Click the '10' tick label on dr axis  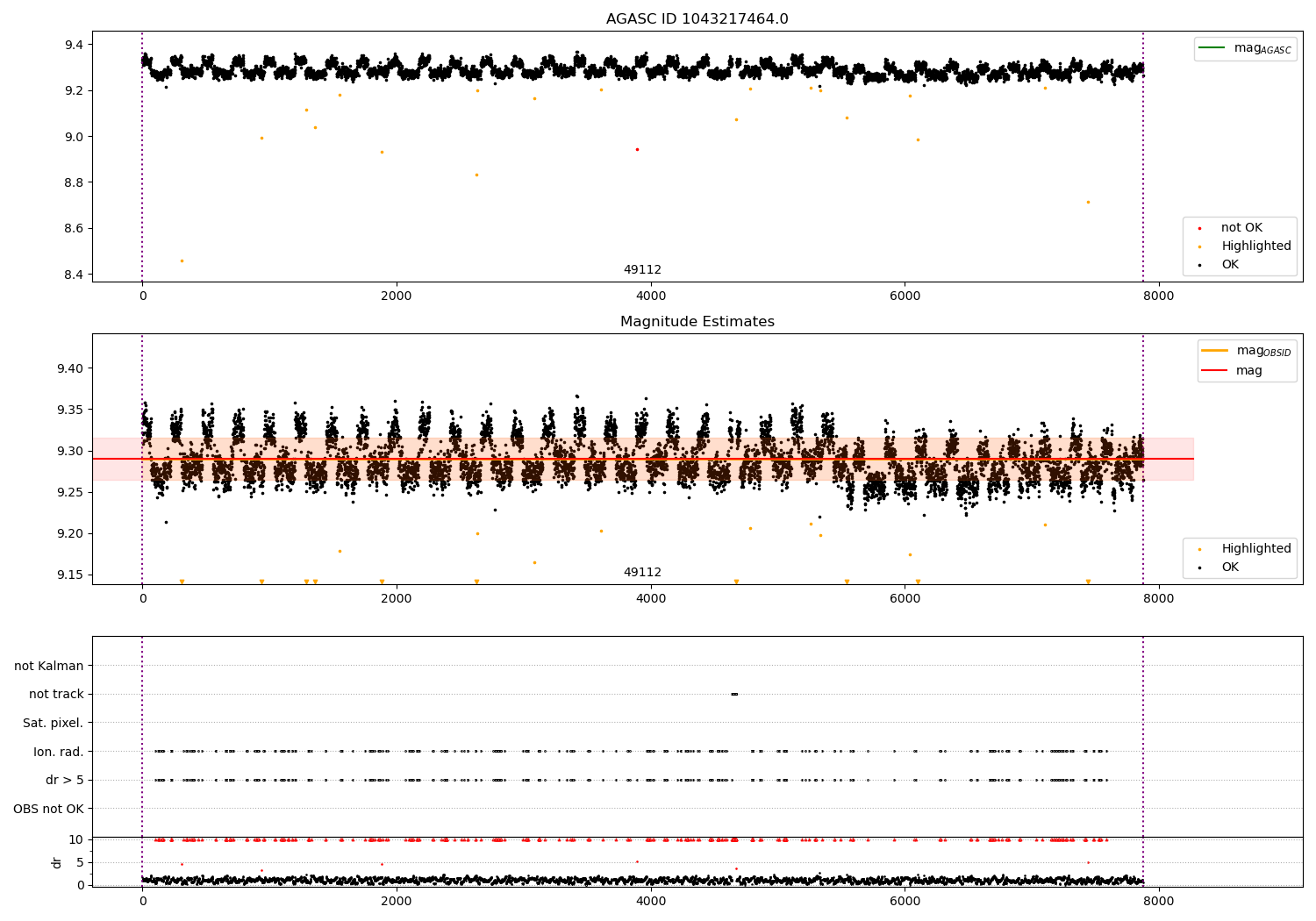click(x=76, y=839)
